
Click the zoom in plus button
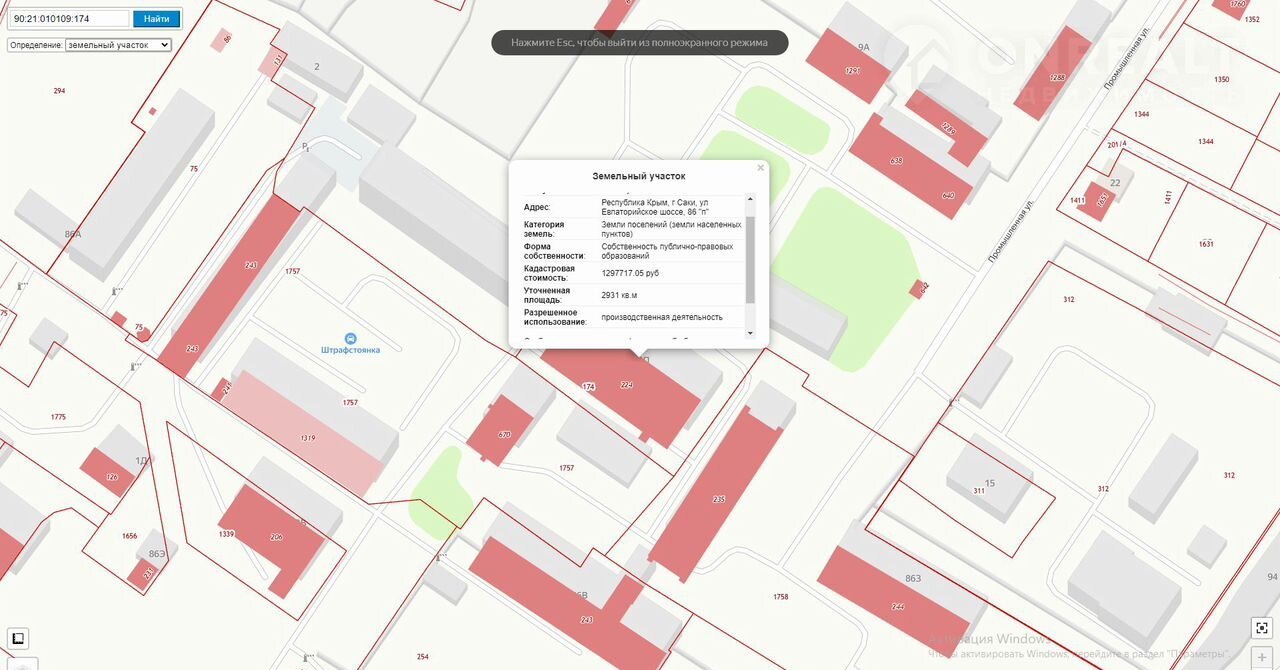(1260, 659)
